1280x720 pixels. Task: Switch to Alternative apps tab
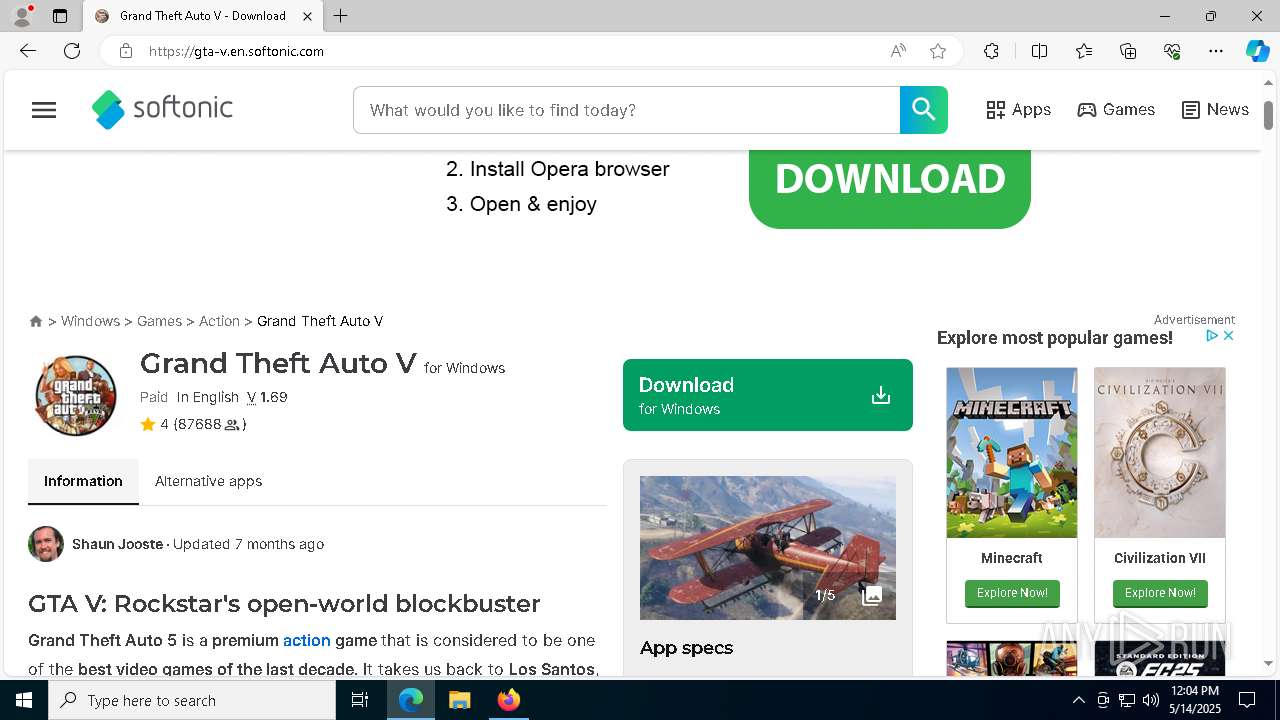click(x=208, y=481)
